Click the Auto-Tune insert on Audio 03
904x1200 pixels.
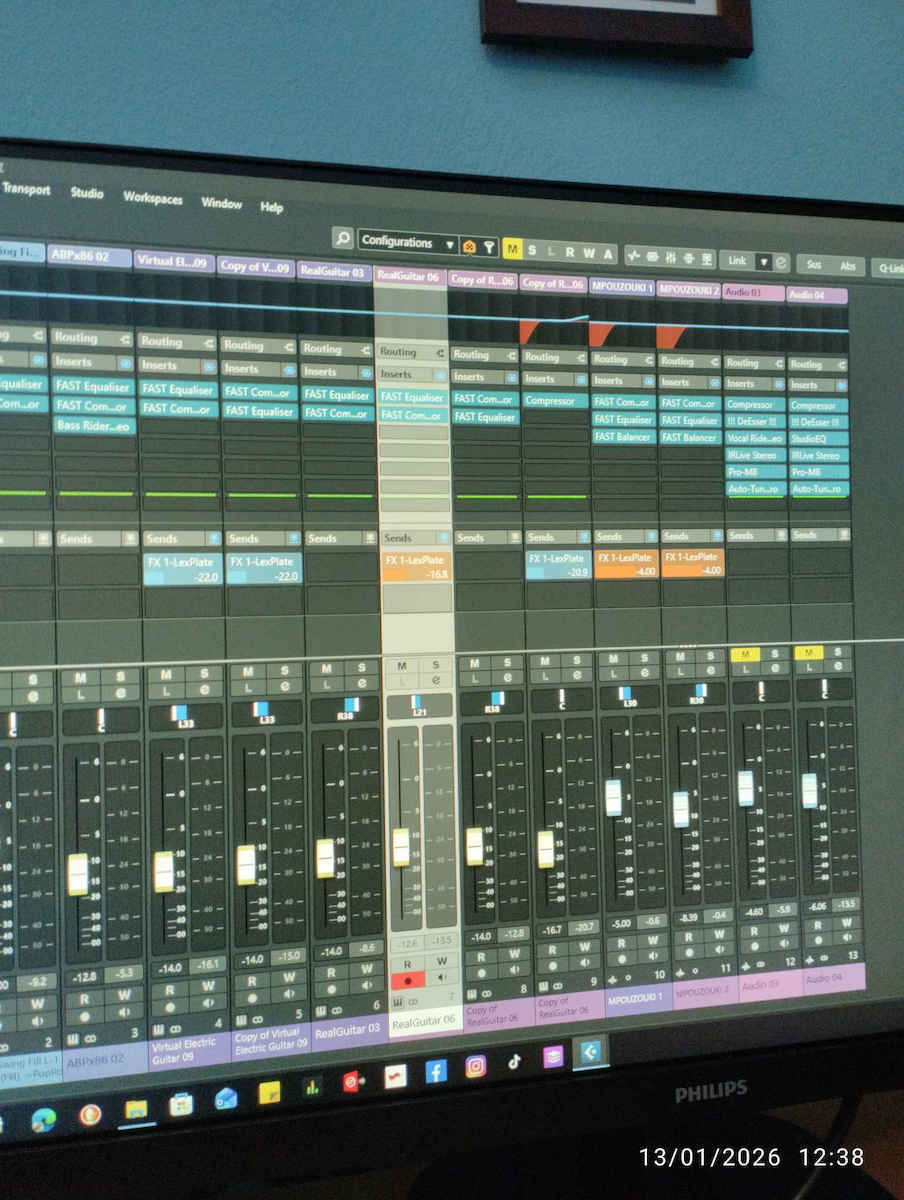click(755, 488)
